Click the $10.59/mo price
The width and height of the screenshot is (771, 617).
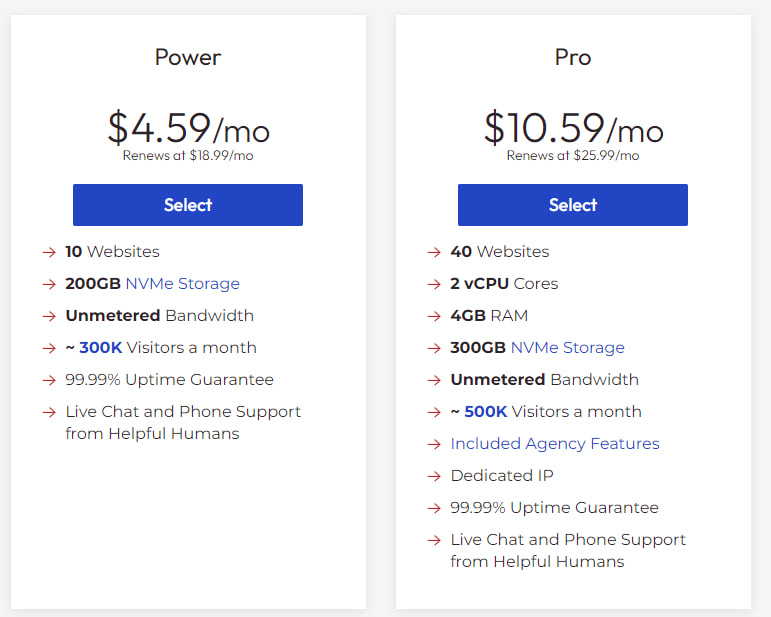573,129
